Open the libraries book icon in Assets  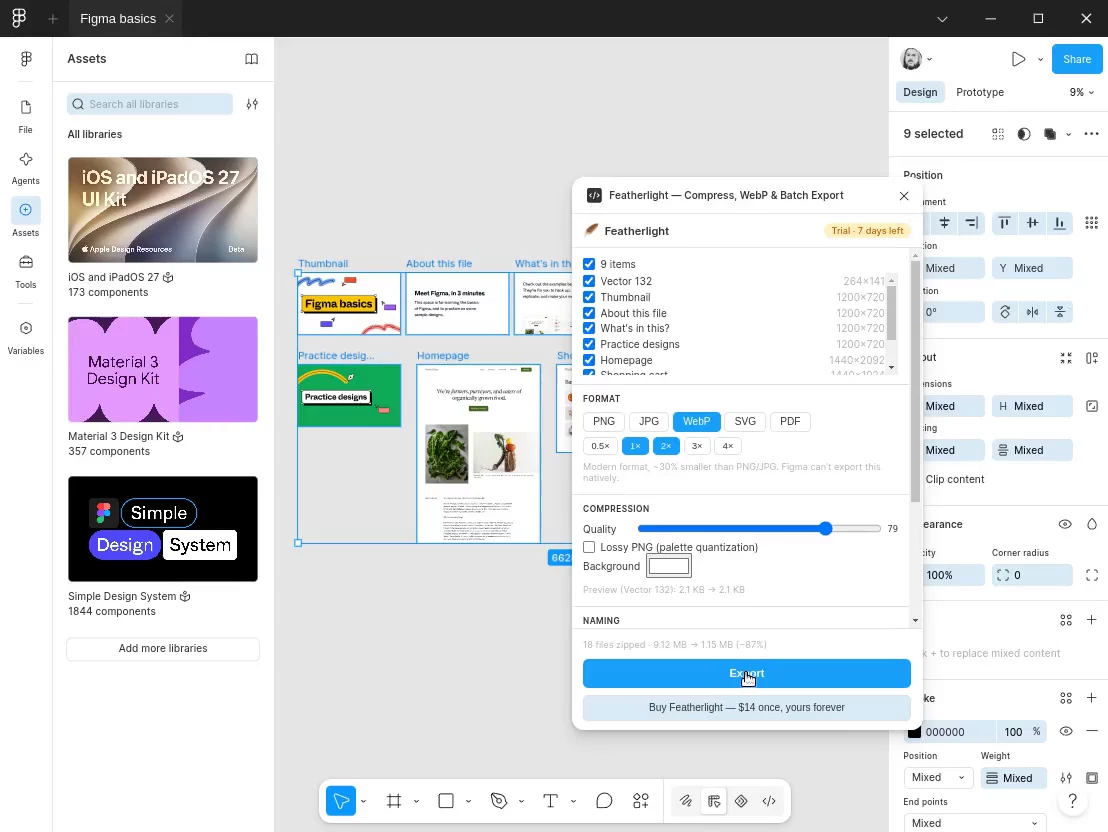[x=252, y=59]
